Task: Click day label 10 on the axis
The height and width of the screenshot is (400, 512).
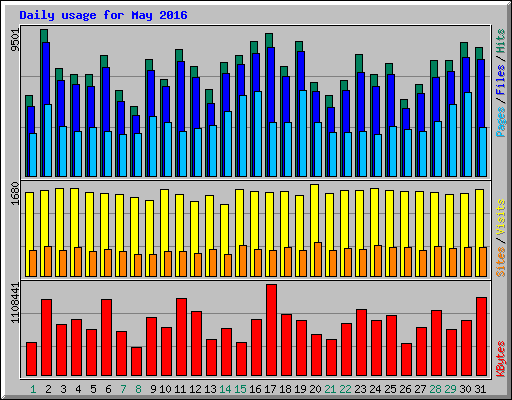Action: pyautogui.click(x=165, y=389)
